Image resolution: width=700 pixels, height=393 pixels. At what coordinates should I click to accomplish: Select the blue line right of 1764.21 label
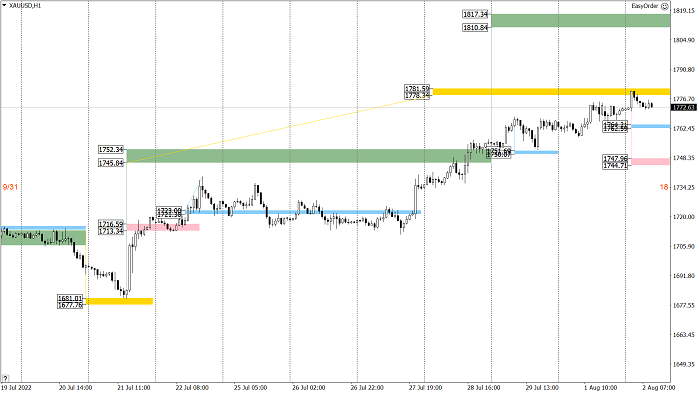650,126
